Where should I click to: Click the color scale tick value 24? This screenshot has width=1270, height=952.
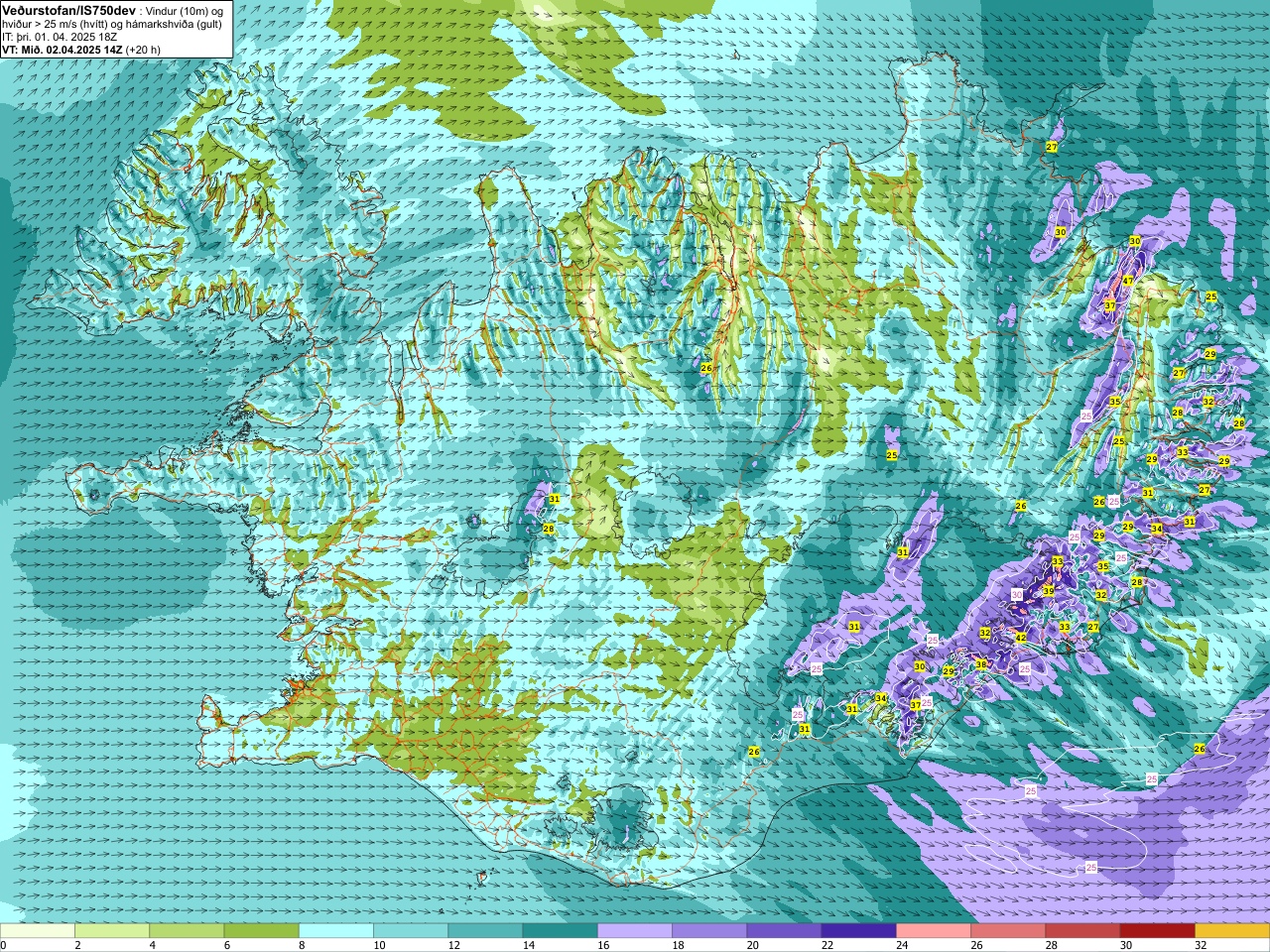tap(902, 945)
